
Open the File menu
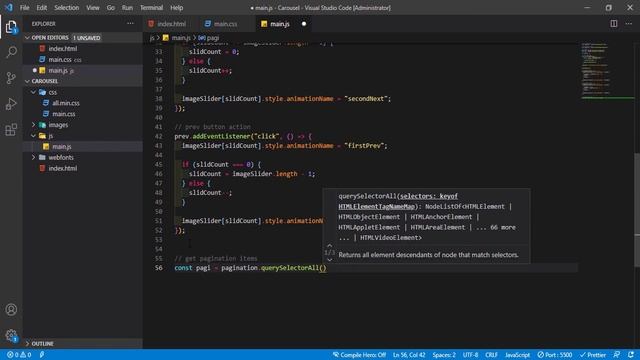(x=24, y=8)
